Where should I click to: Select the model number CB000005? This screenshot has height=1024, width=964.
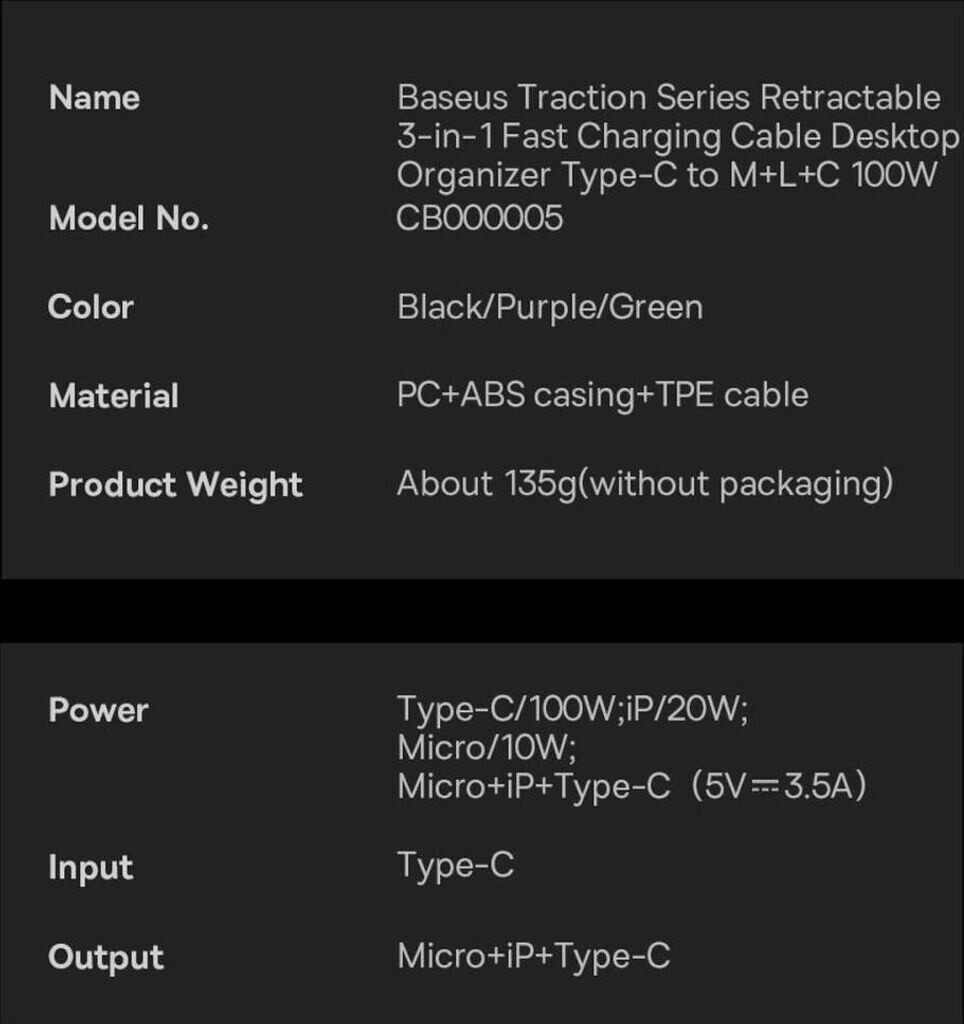480,218
